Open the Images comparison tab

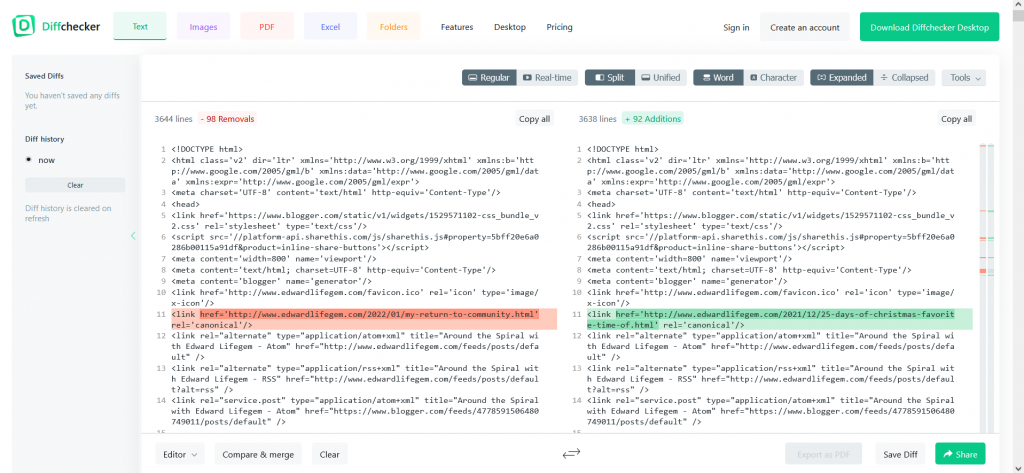(x=203, y=27)
